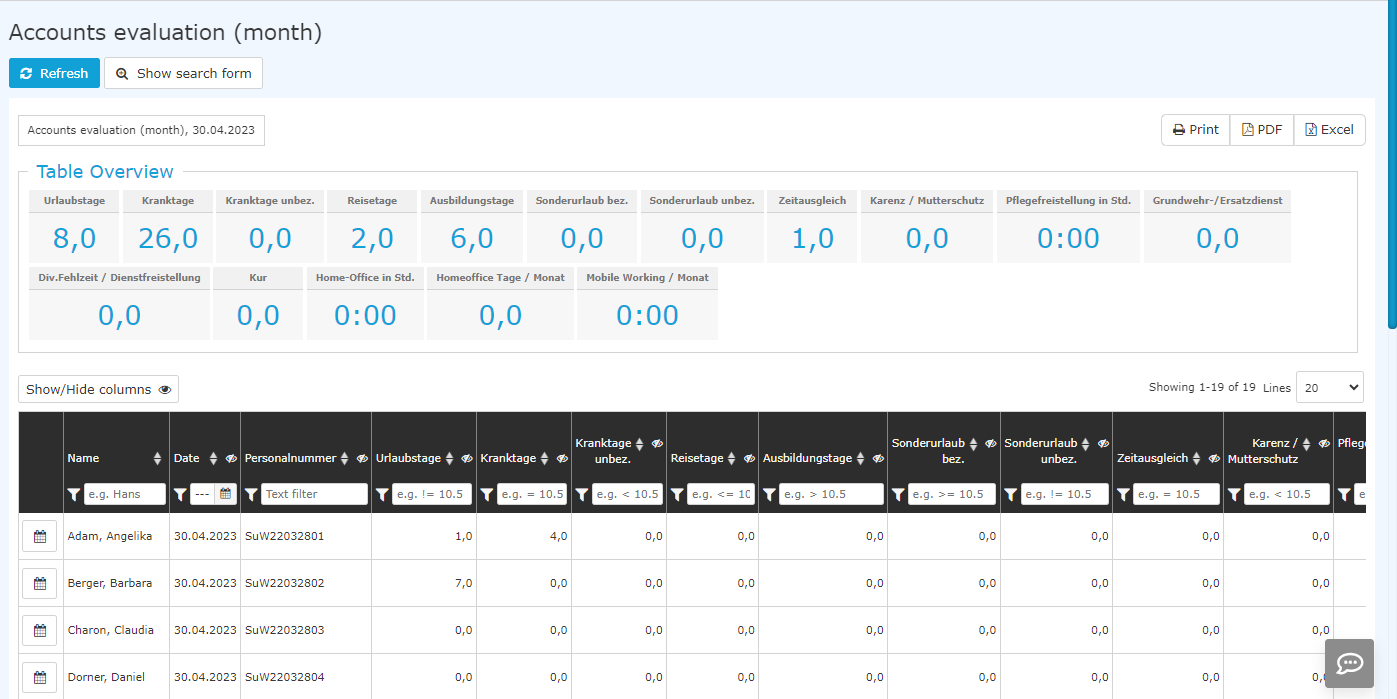
Task: Open date picker in Date filter
Action: pos(226,494)
